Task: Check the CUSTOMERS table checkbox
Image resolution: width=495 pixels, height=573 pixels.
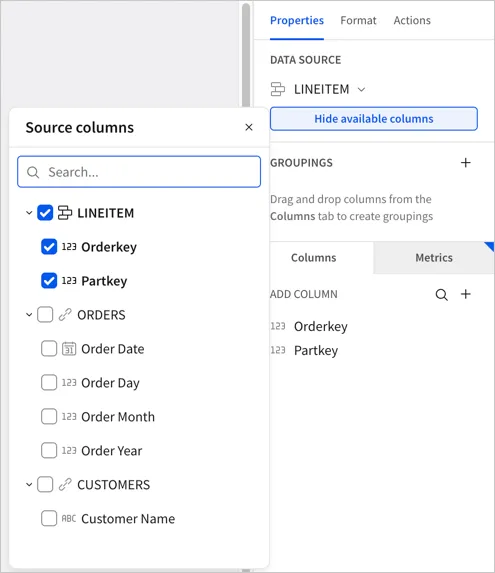Action: (x=45, y=485)
